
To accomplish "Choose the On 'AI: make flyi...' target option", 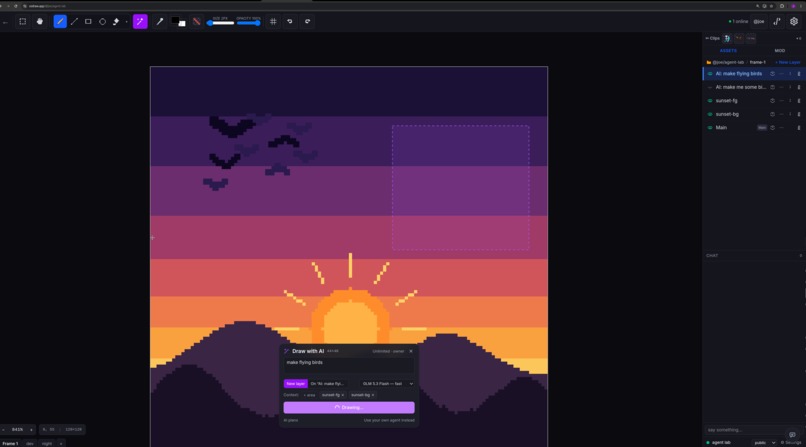I will [327, 384].
